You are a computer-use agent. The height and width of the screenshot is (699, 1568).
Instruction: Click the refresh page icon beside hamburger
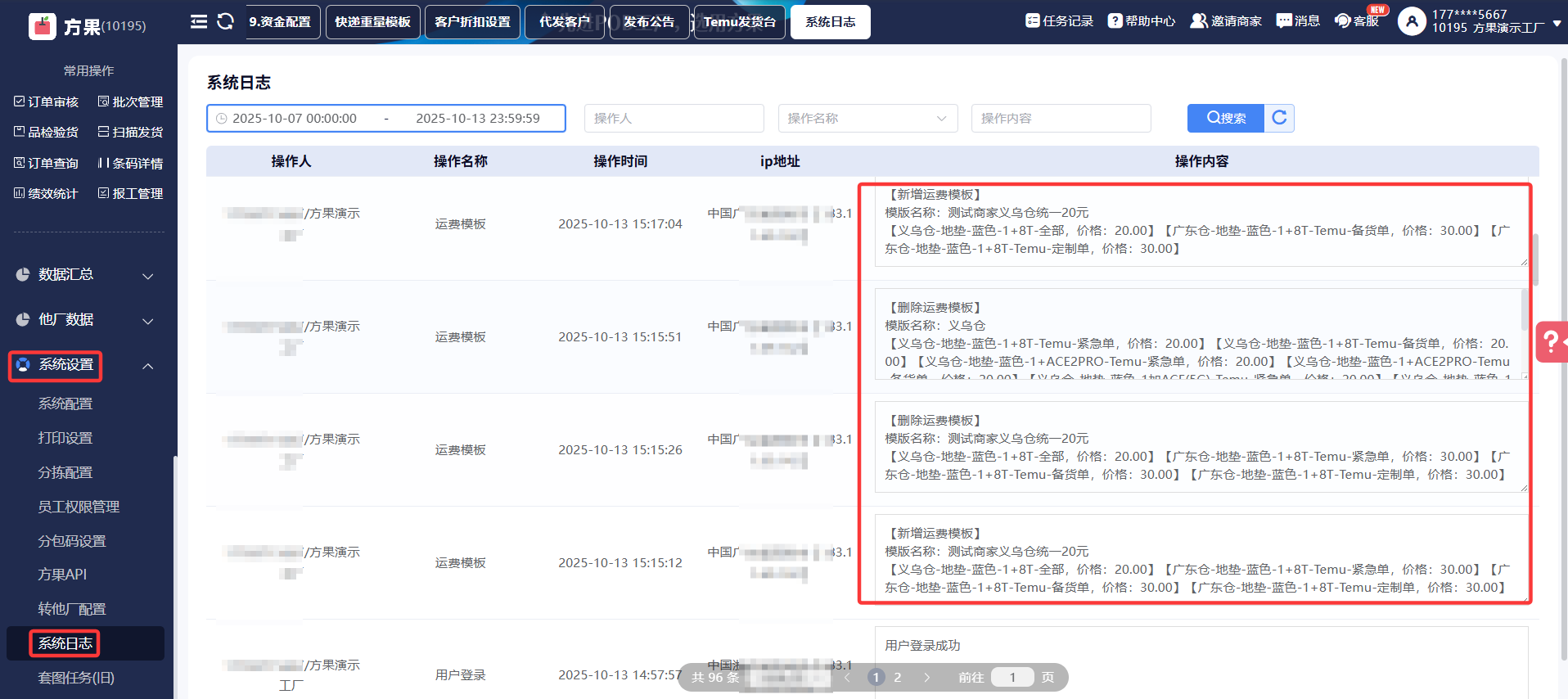click(x=225, y=22)
